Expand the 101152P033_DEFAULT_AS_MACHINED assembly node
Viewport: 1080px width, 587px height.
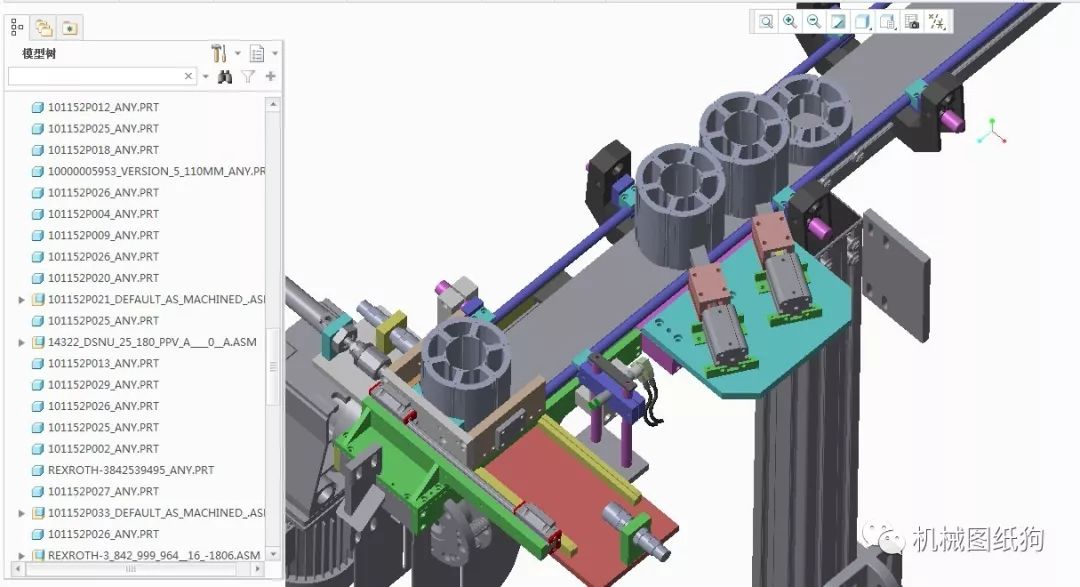coord(21,513)
